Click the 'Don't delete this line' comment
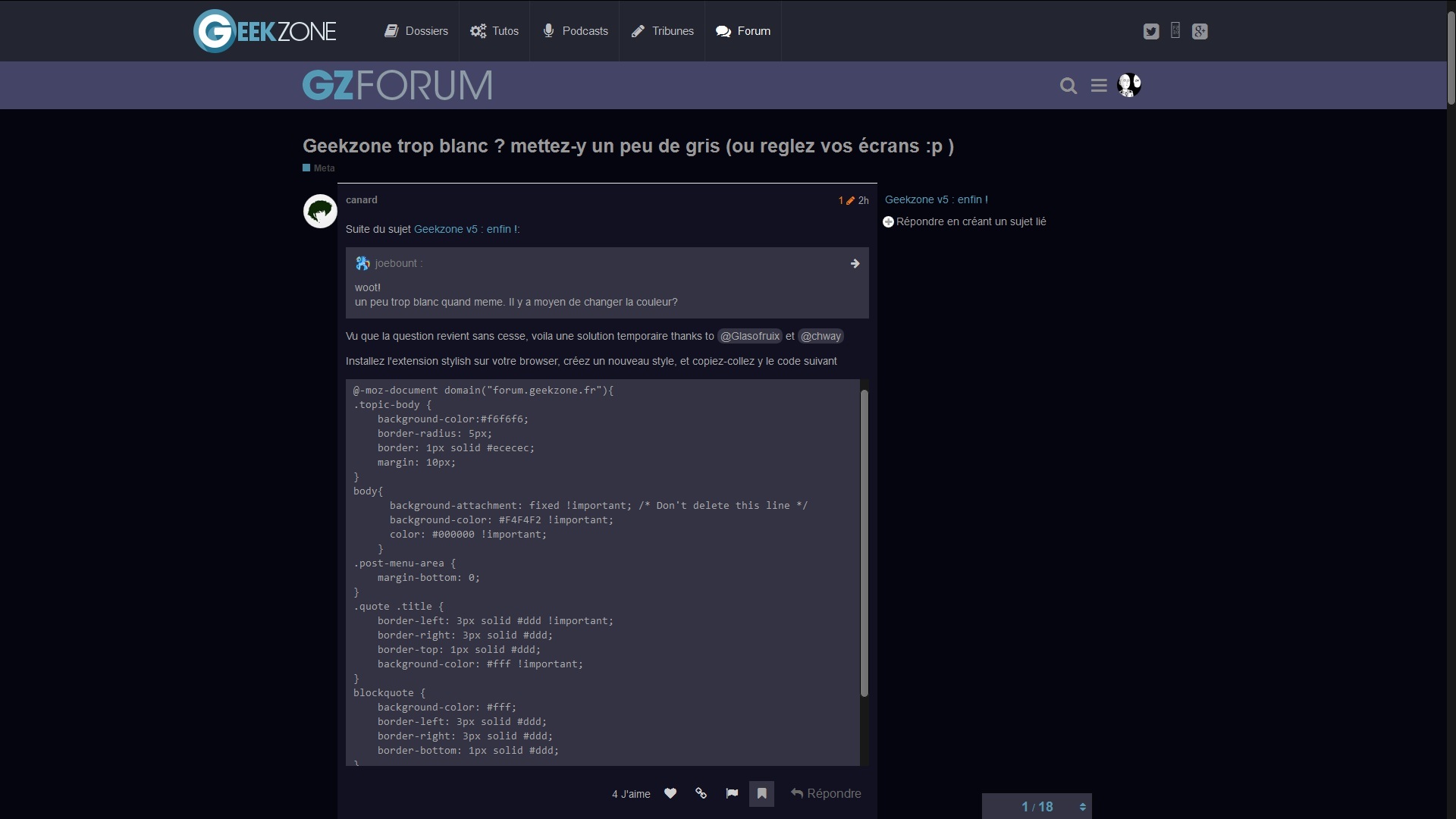Image resolution: width=1456 pixels, height=819 pixels. 723,505
